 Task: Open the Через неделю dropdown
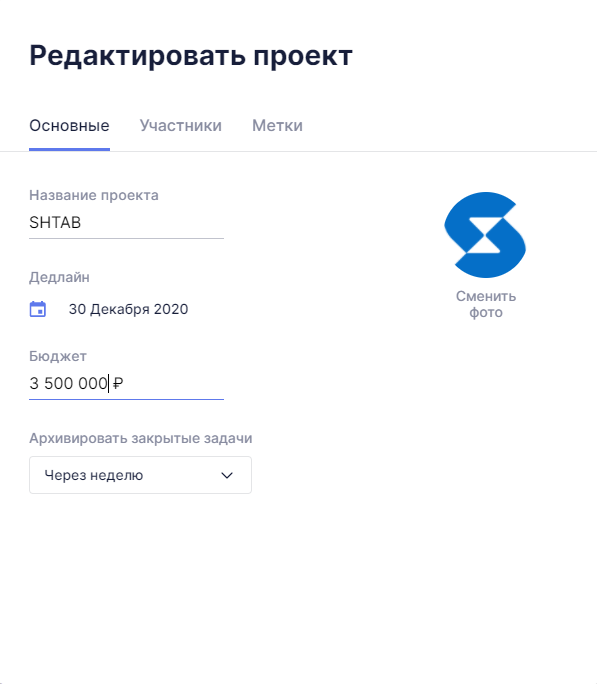click(140, 475)
